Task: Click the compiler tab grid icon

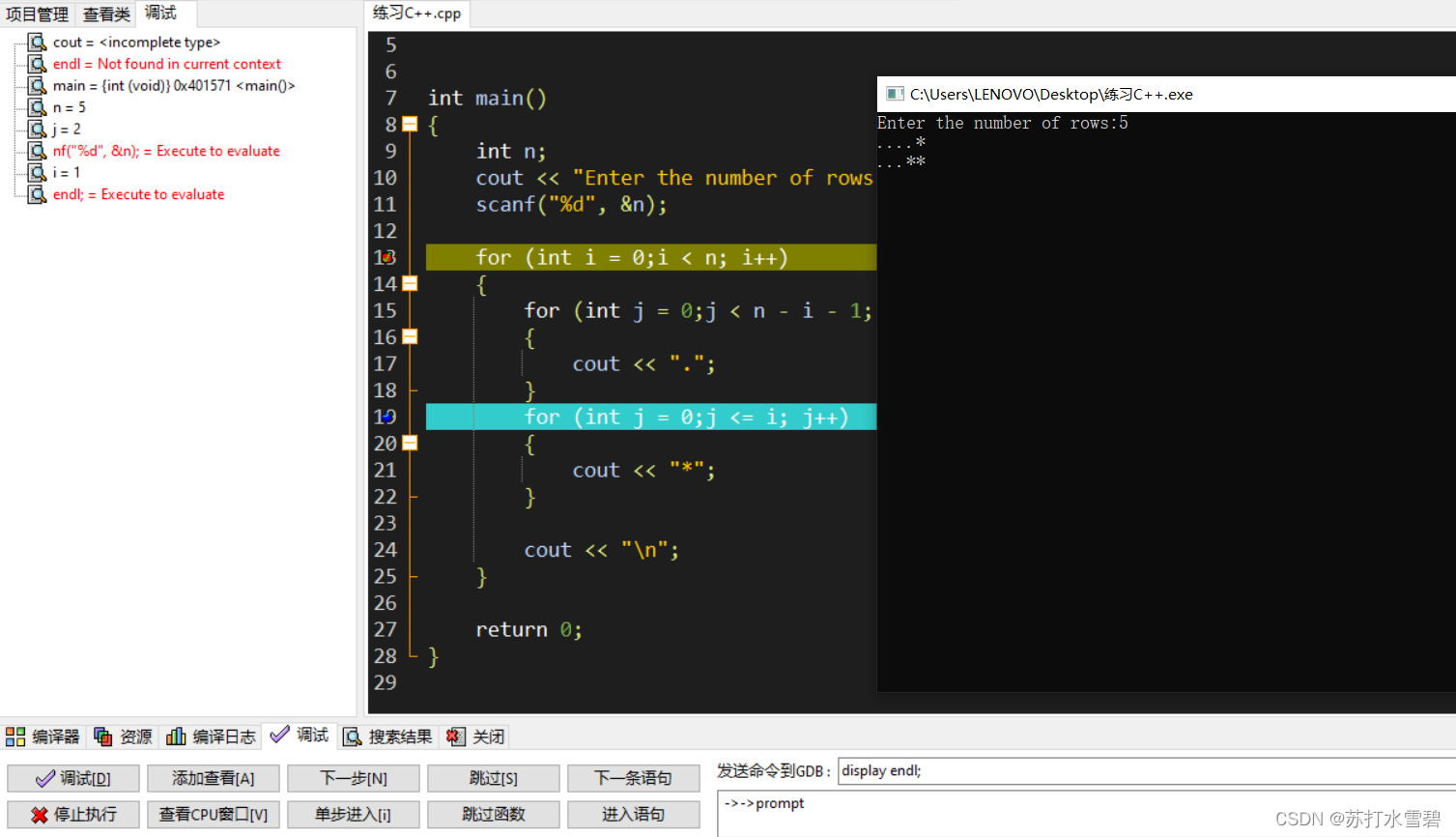Action: [15, 736]
